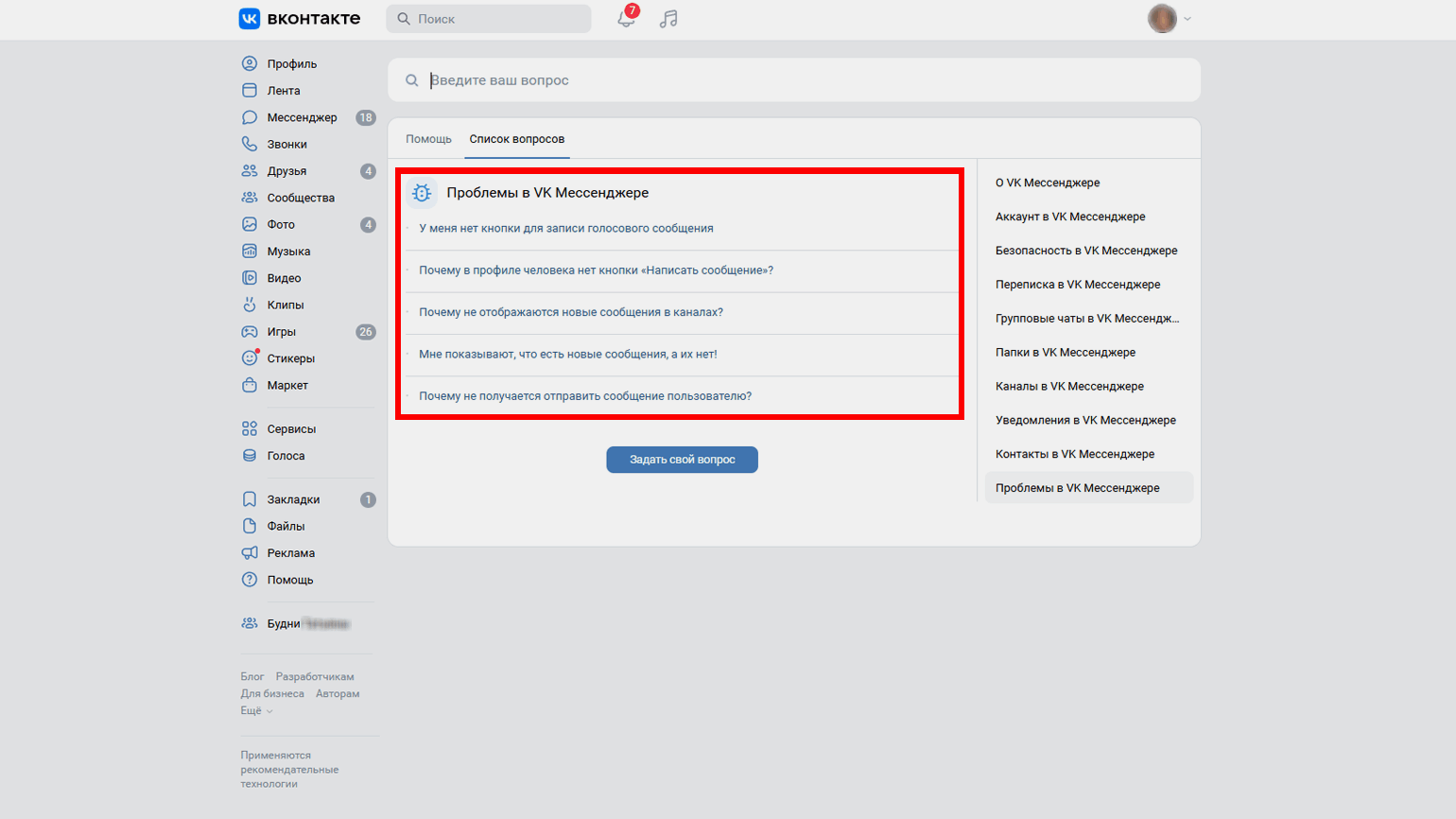
Task: Open Bookmarks (Закладки) in sidebar
Action: tap(293, 499)
